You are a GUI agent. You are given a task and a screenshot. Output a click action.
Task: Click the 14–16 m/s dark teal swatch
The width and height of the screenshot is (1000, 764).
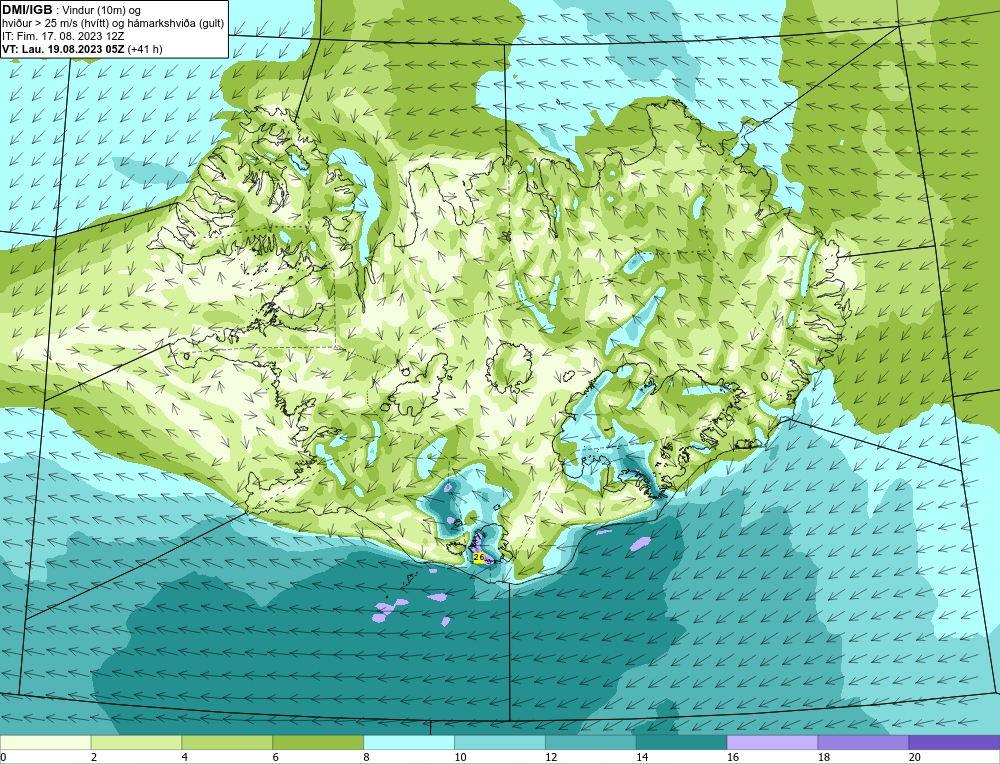[x=682, y=743]
